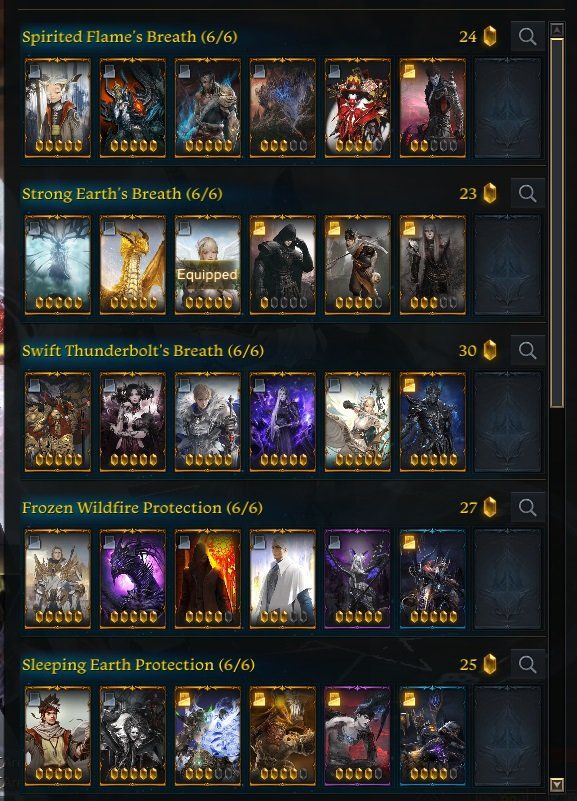Click the scrollbar up arrow
The width and height of the screenshot is (577, 801).
557,30
